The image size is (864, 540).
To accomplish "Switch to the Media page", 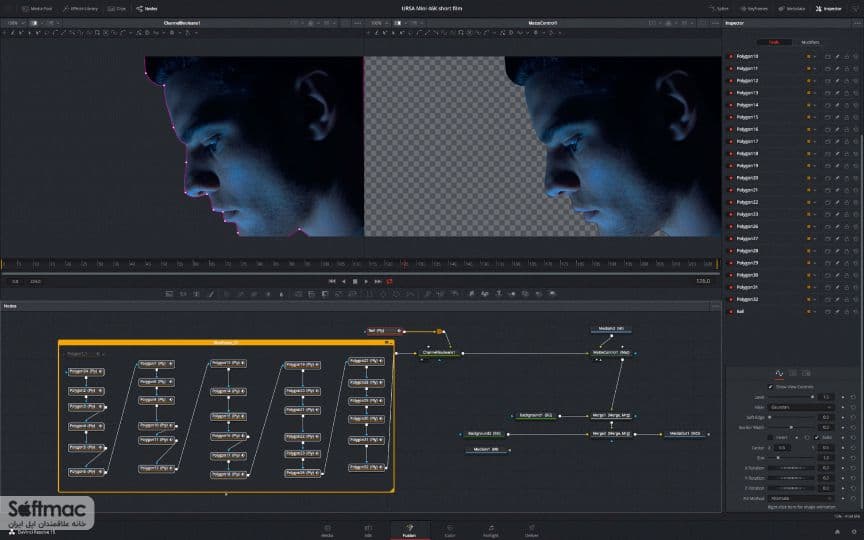I will [327, 531].
